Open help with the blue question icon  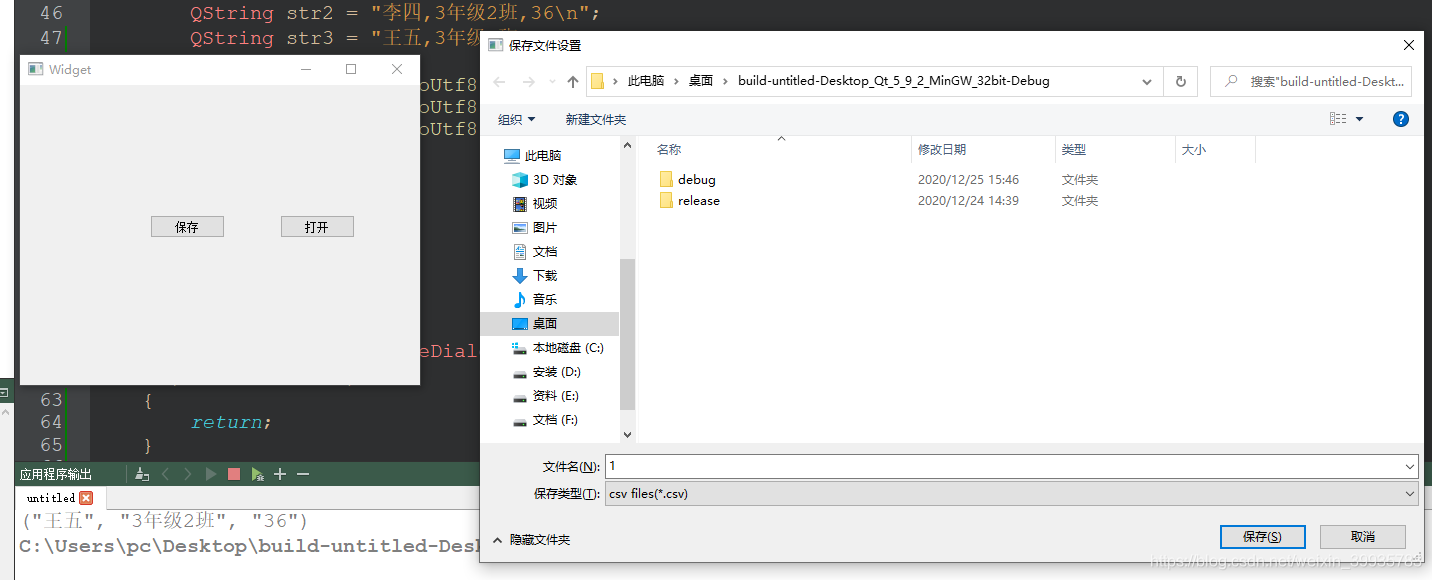[x=1401, y=119]
